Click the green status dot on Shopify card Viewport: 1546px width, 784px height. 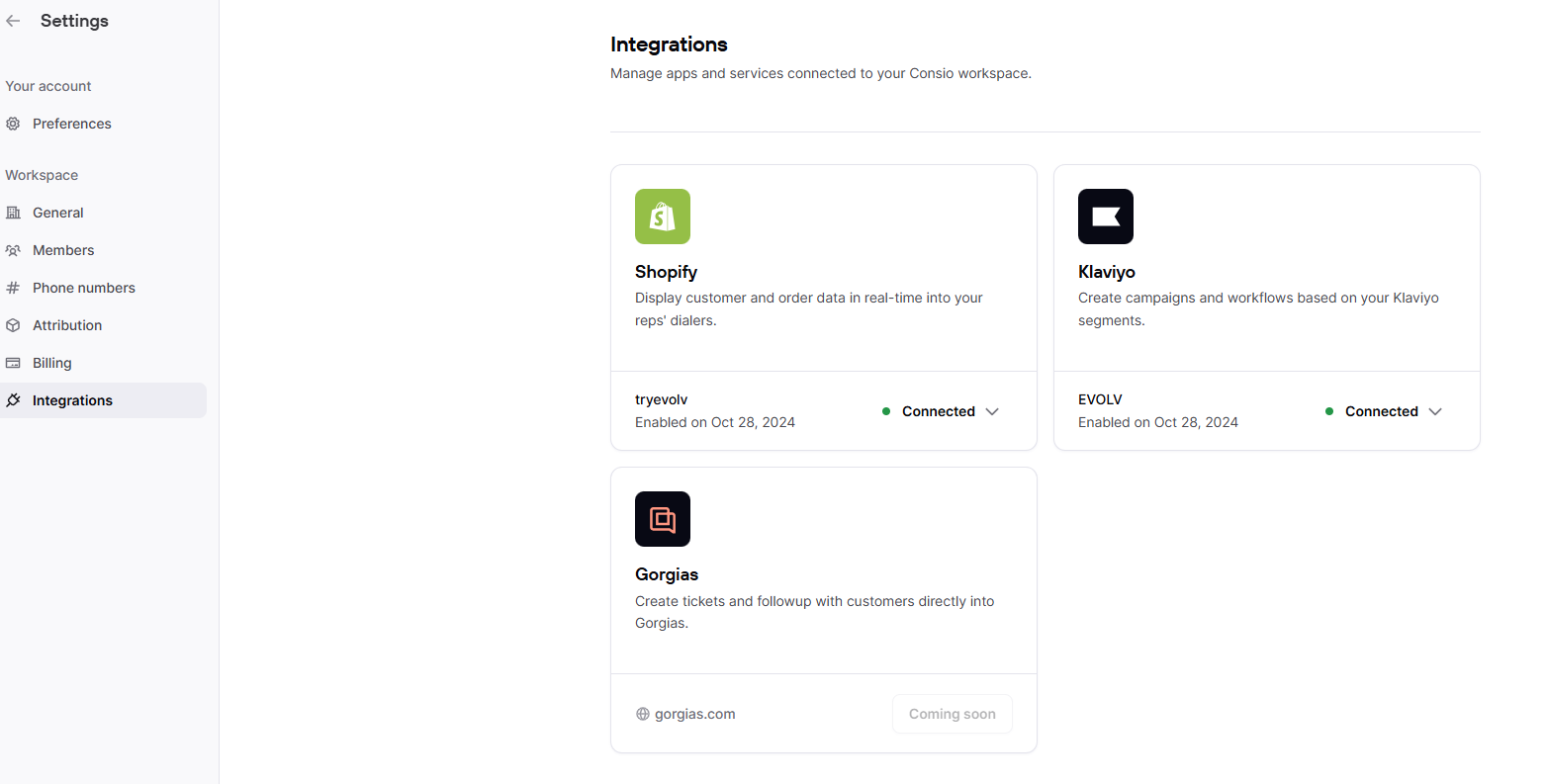886,411
